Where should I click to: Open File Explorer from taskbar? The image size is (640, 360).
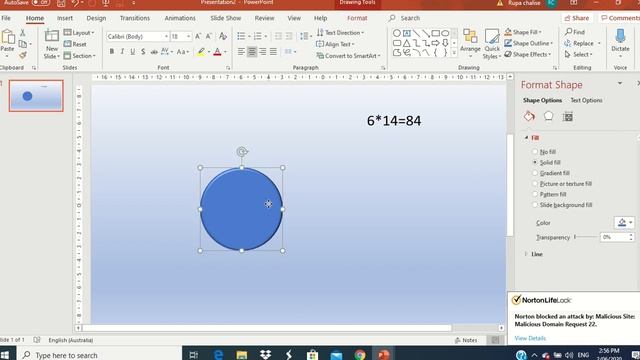coord(242,355)
